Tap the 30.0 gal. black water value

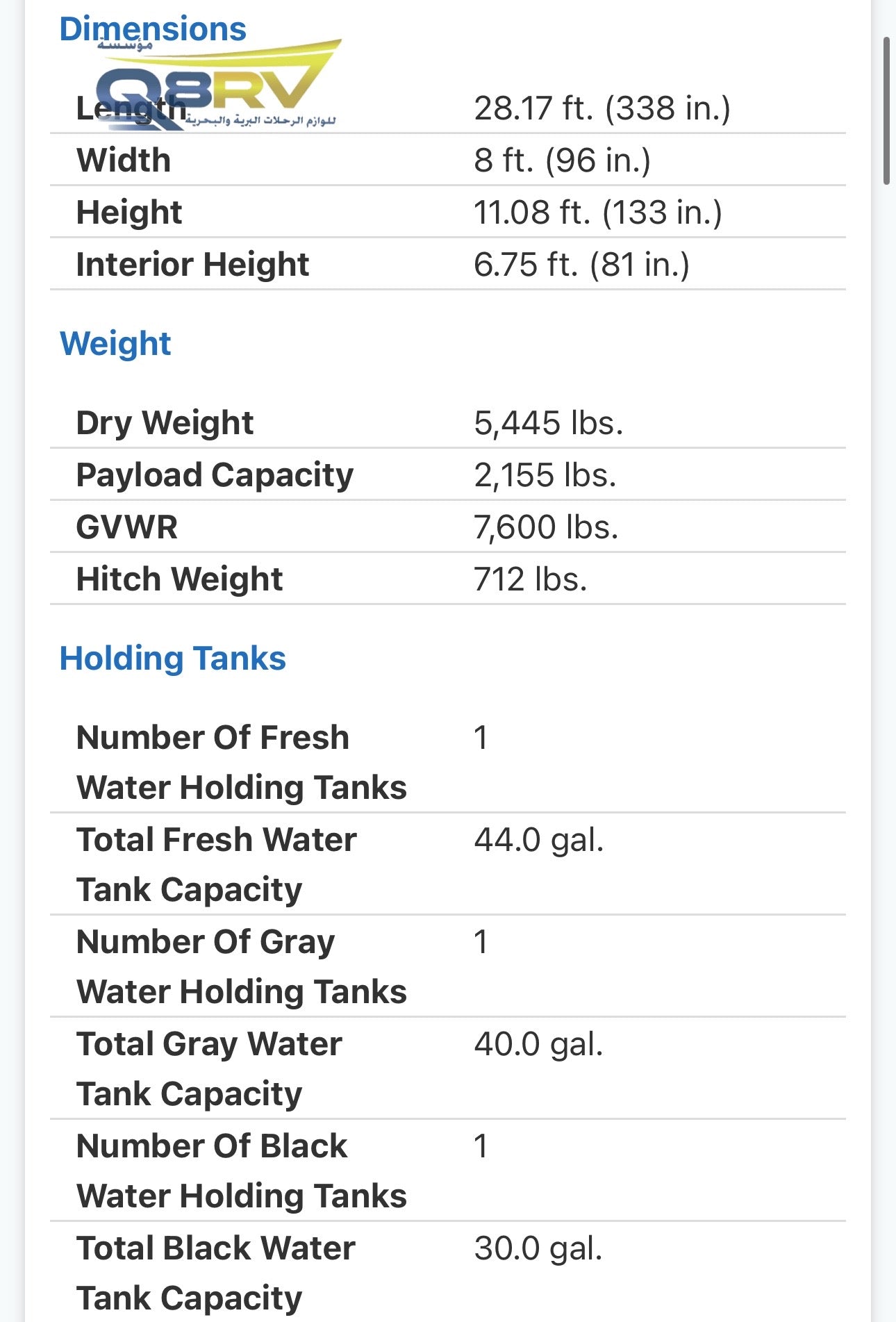[538, 1248]
